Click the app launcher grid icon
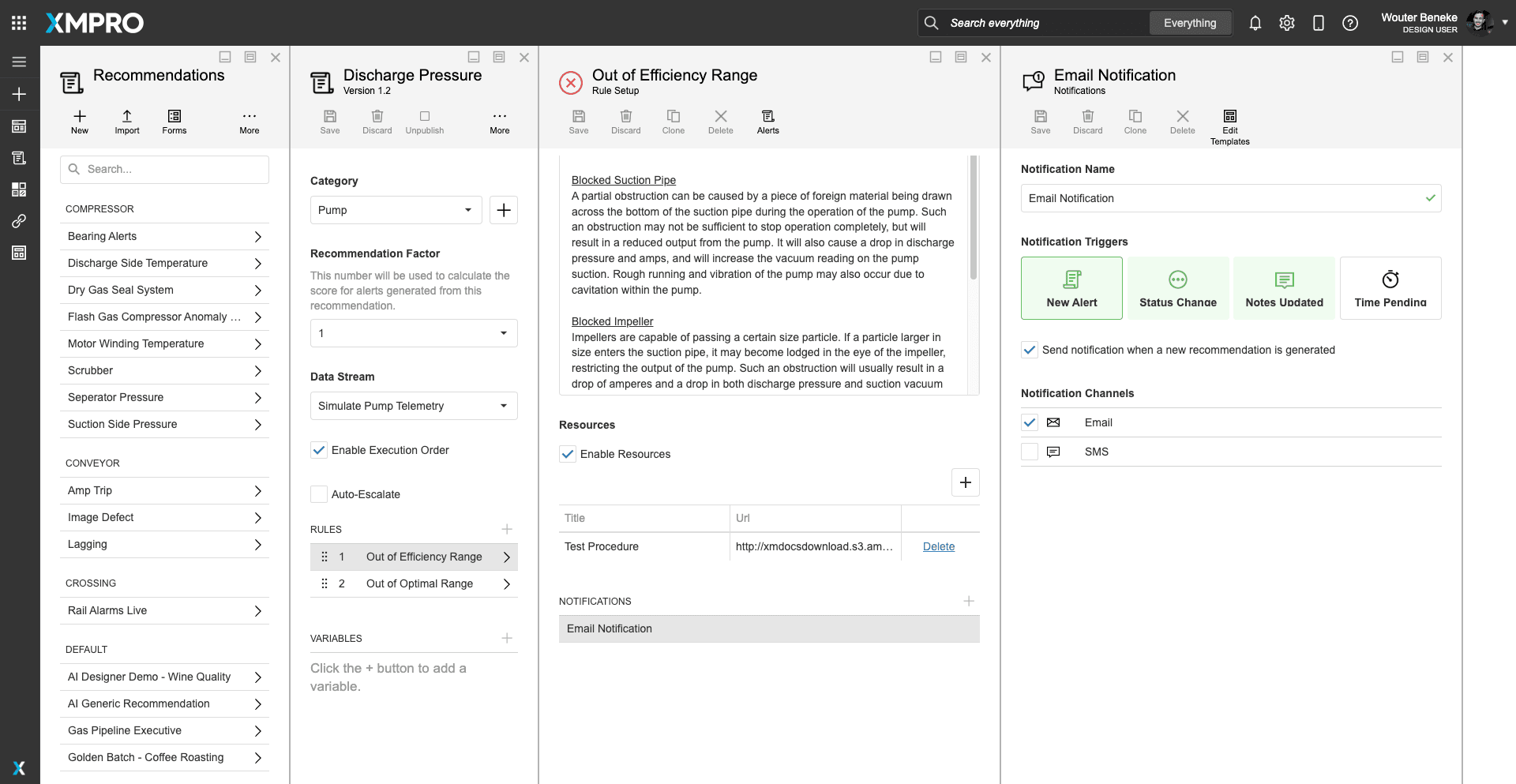The image size is (1516, 784). [x=19, y=23]
